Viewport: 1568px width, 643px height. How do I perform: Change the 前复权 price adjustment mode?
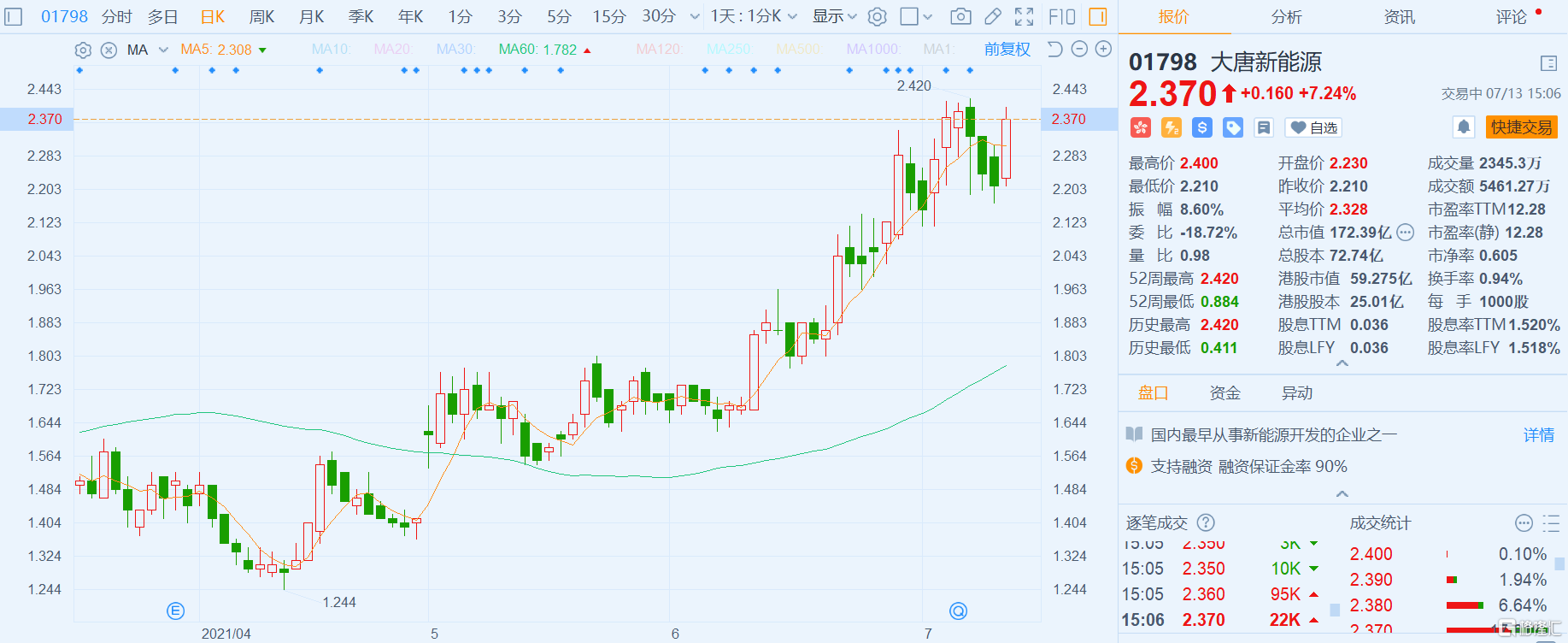(x=1007, y=50)
